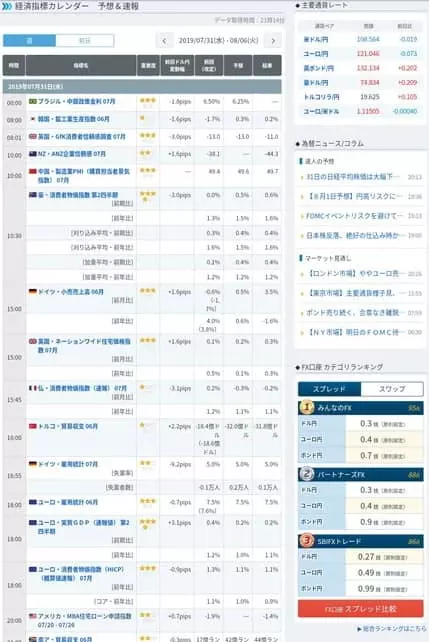The image size is (429, 642).
Task: Switch ranking to スワップ tab
Action: click(x=392, y=389)
